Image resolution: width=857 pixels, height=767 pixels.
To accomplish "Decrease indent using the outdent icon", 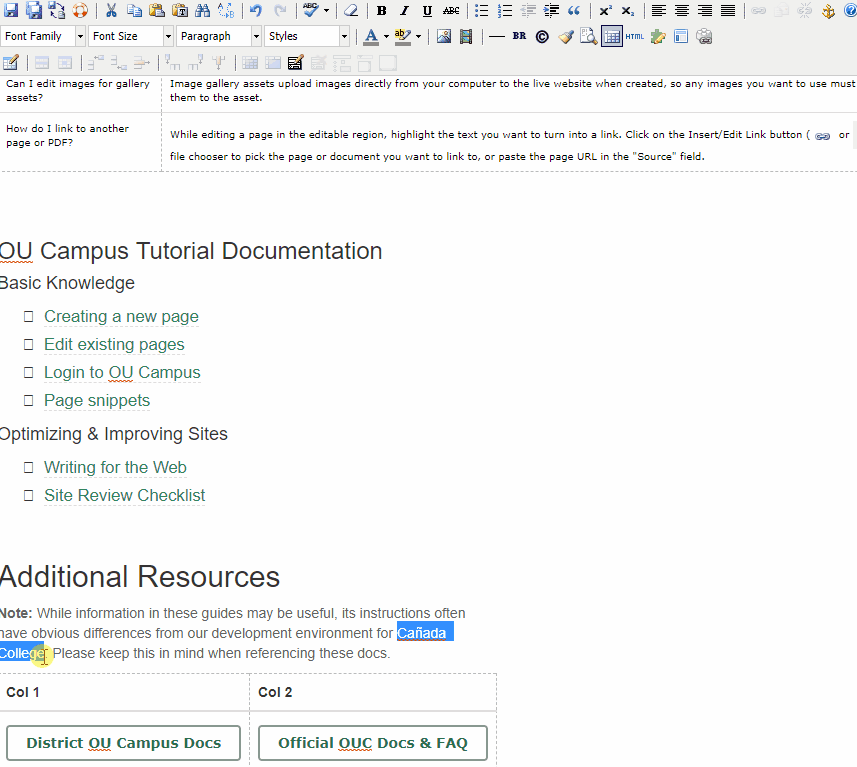I will coord(528,10).
